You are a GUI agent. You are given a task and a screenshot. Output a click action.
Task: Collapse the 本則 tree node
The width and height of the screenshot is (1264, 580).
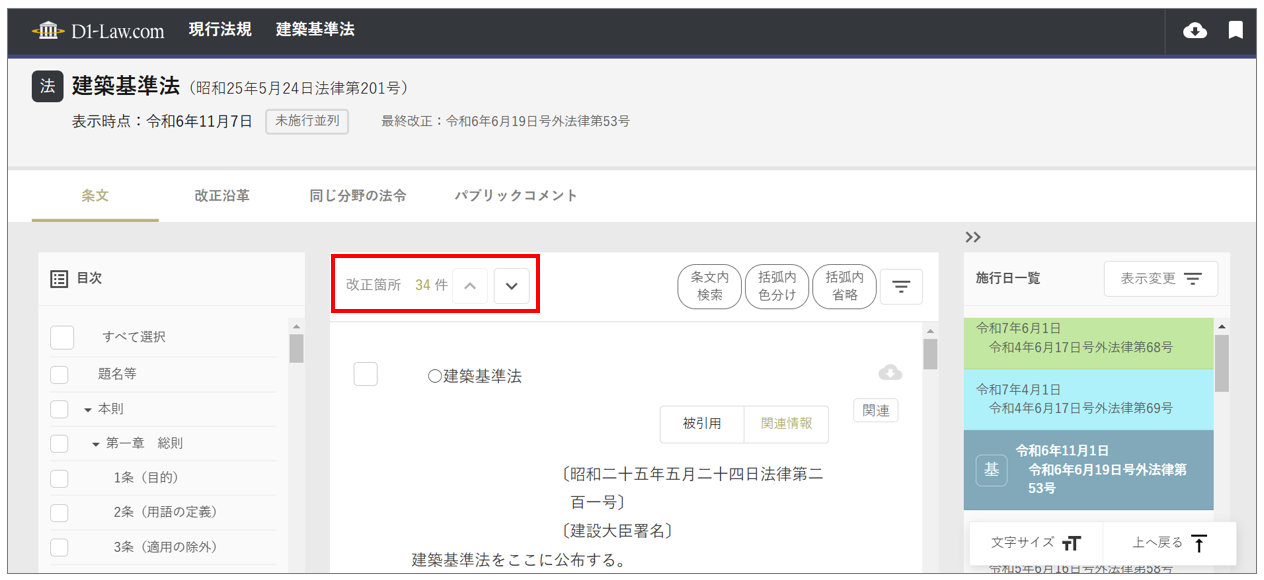[88, 410]
